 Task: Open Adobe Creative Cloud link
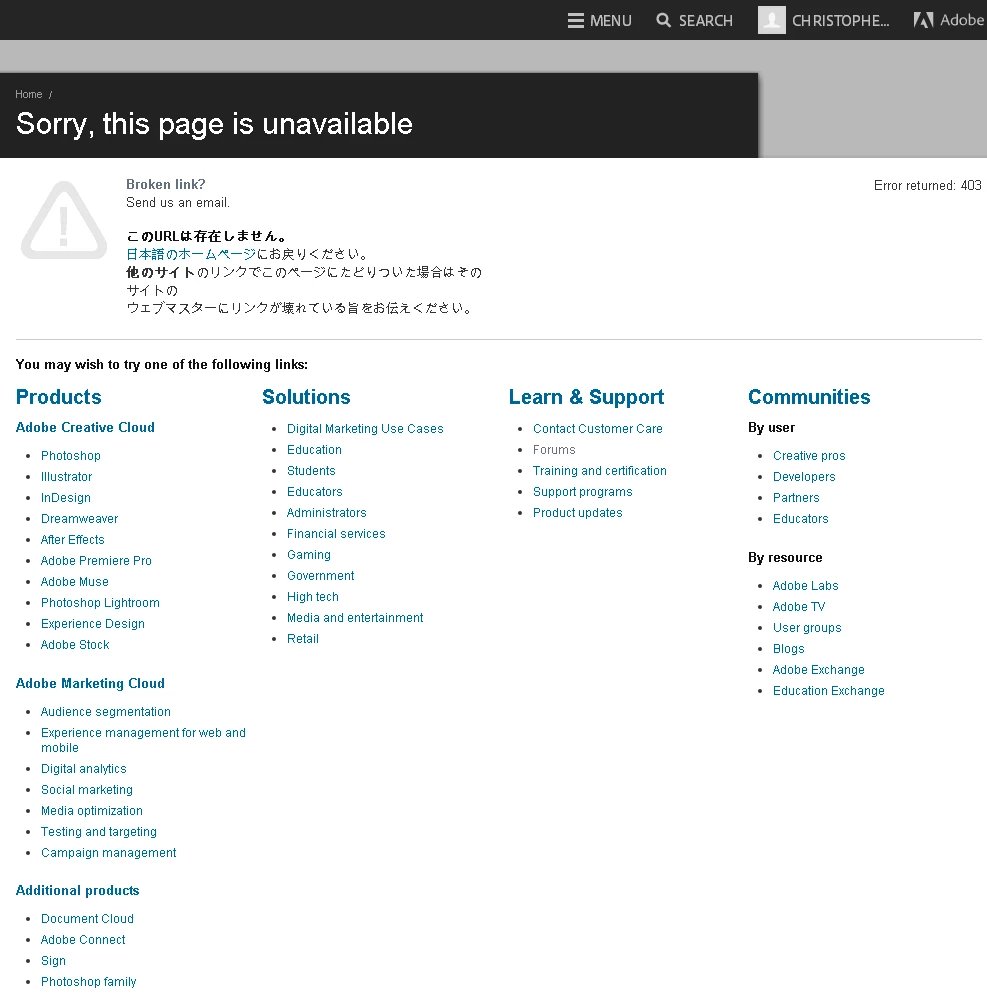coord(85,427)
